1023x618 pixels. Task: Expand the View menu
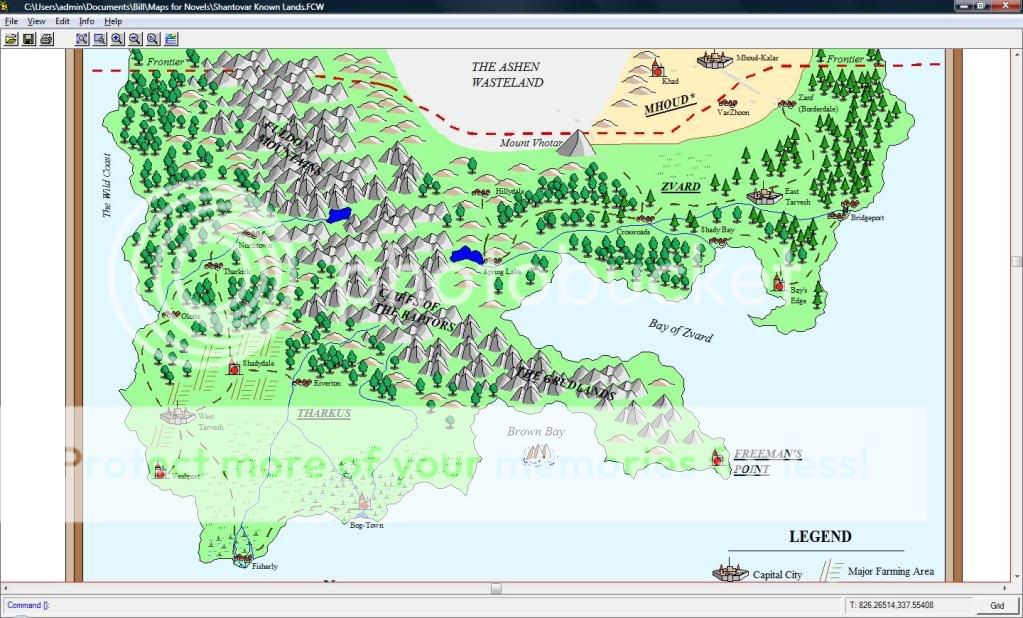pyautogui.click(x=36, y=21)
